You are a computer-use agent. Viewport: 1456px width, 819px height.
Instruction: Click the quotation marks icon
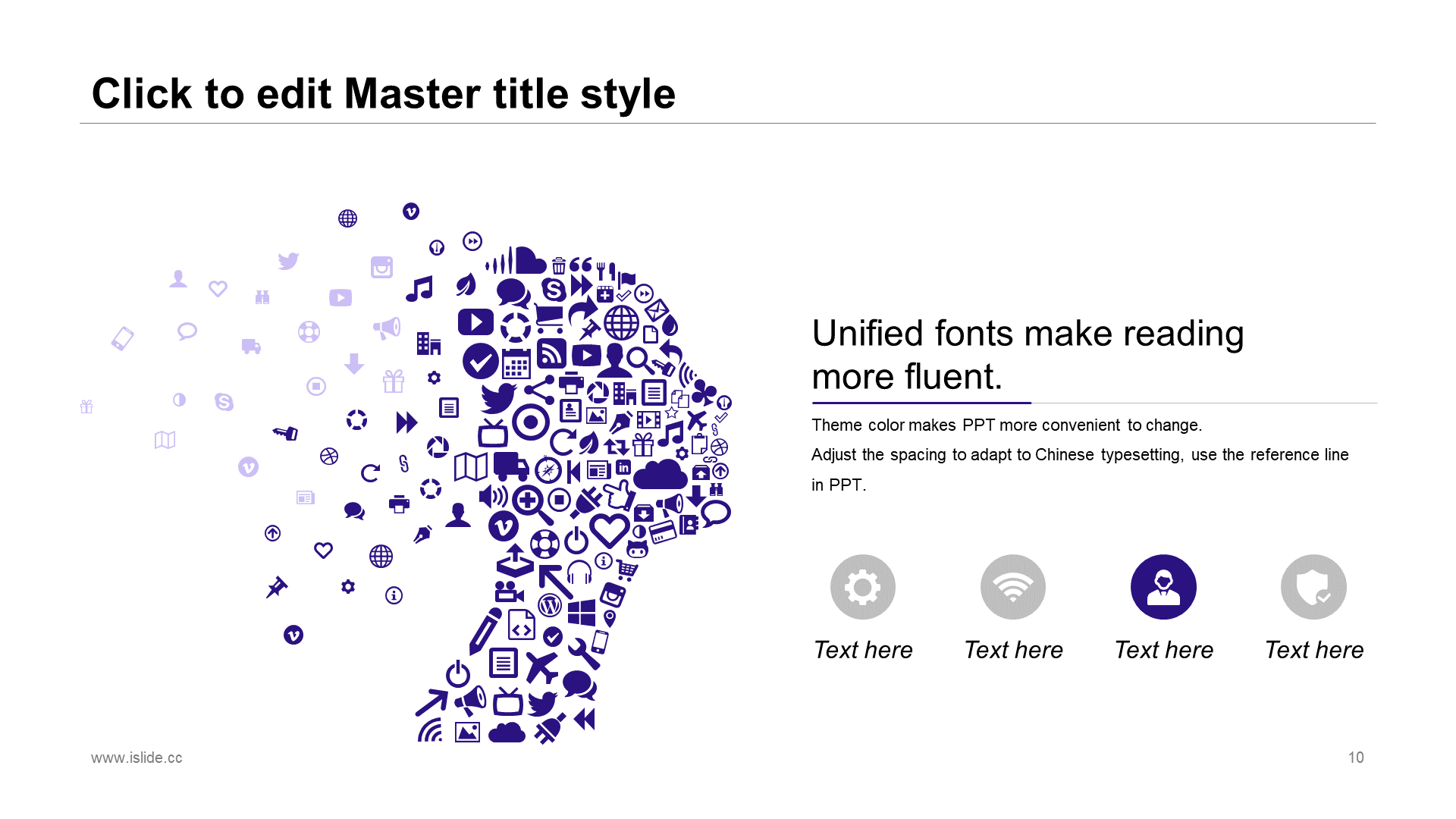pos(581,264)
